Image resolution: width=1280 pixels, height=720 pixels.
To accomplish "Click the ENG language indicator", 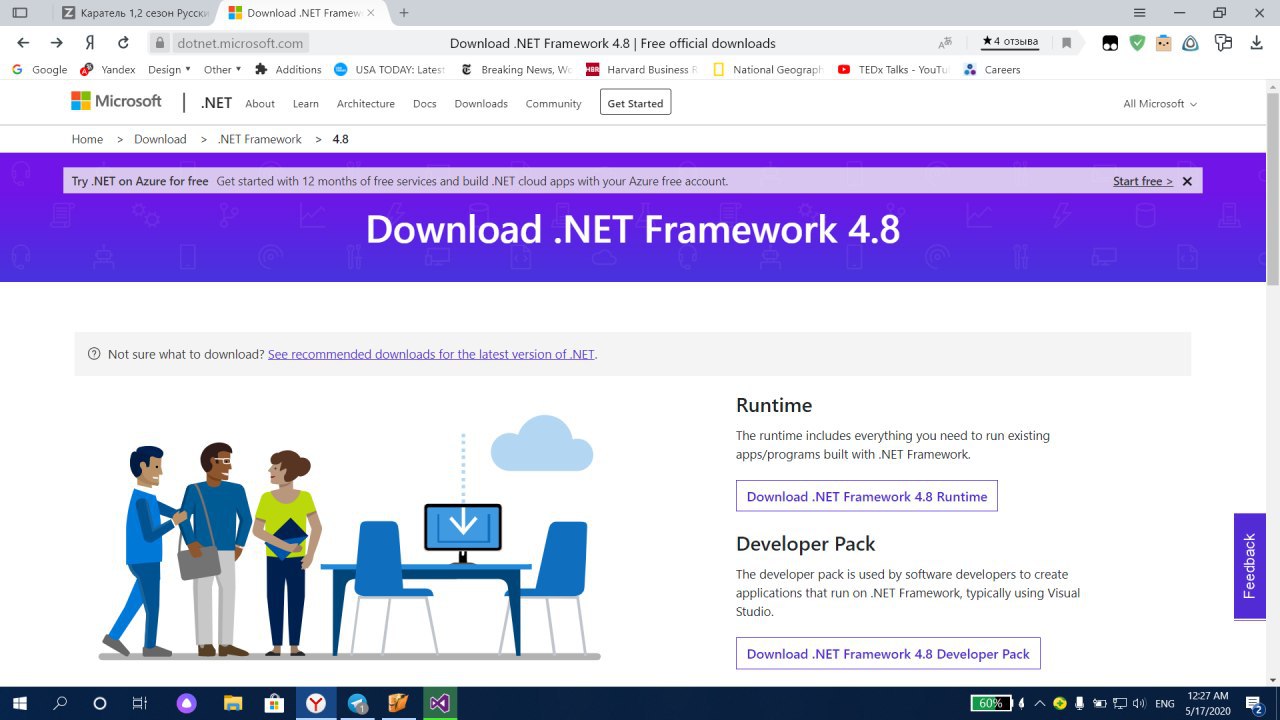I will click(1165, 703).
